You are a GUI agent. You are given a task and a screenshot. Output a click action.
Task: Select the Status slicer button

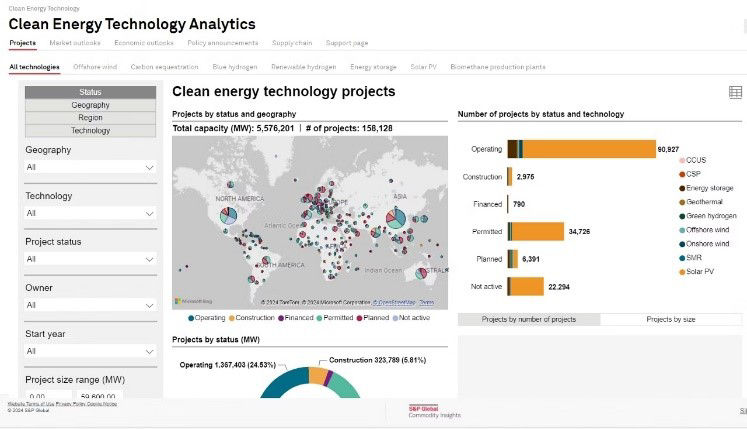click(x=91, y=92)
